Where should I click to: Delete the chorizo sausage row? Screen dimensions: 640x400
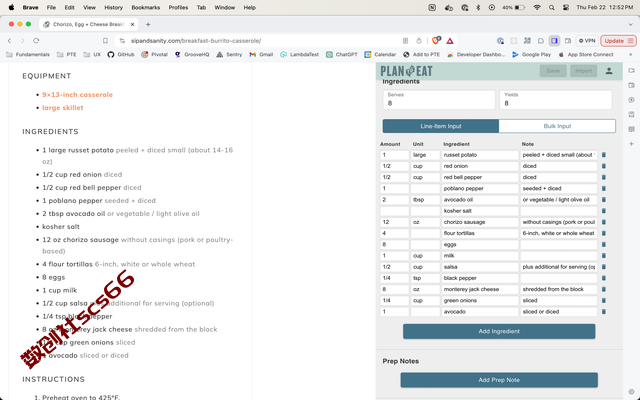(x=604, y=222)
